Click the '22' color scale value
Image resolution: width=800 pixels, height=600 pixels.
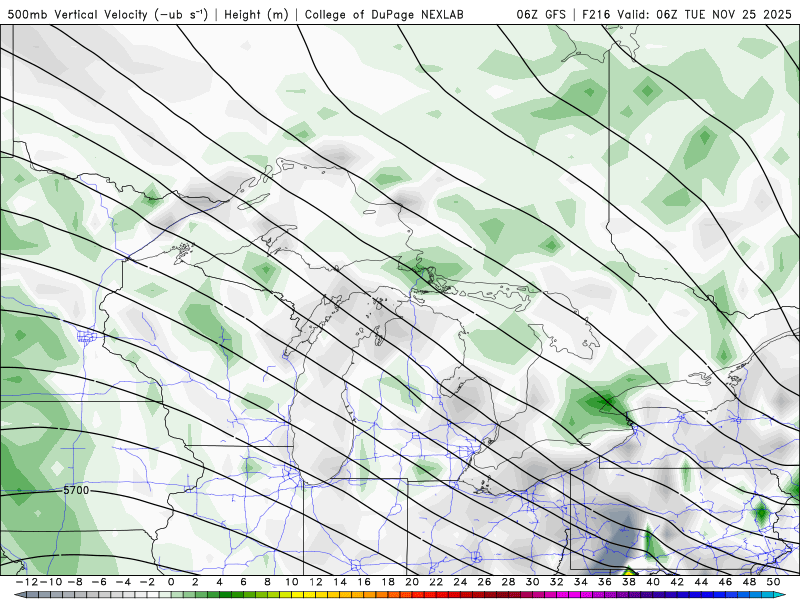(436, 582)
